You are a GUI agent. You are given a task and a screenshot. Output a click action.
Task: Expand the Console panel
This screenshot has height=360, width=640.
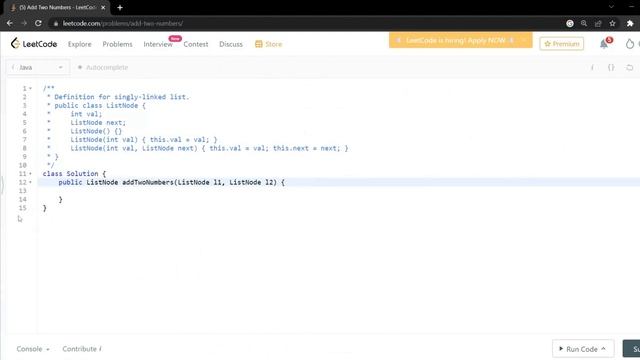[33, 349]
